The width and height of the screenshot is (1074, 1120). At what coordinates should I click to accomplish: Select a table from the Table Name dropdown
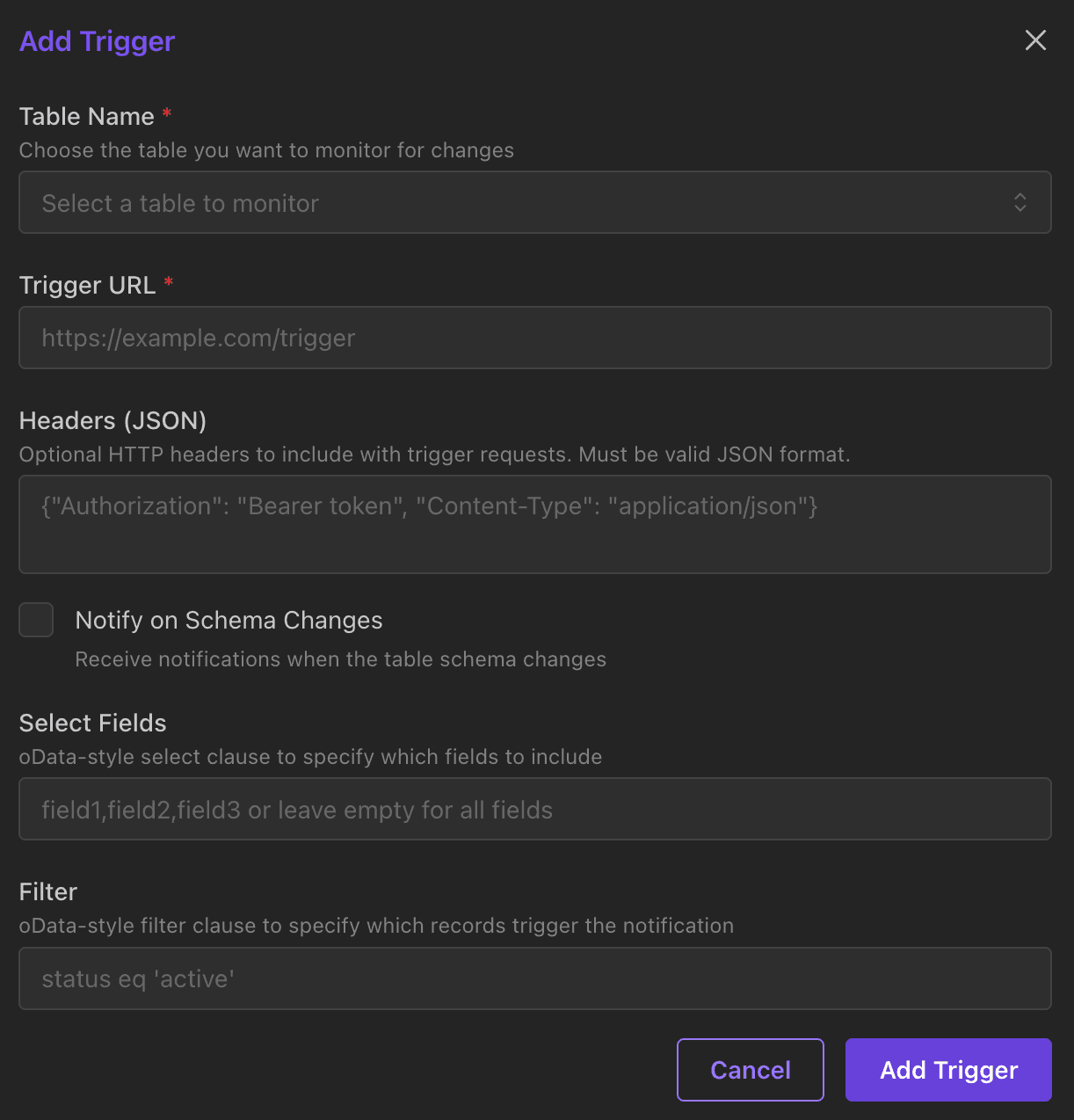pos(535,202)
